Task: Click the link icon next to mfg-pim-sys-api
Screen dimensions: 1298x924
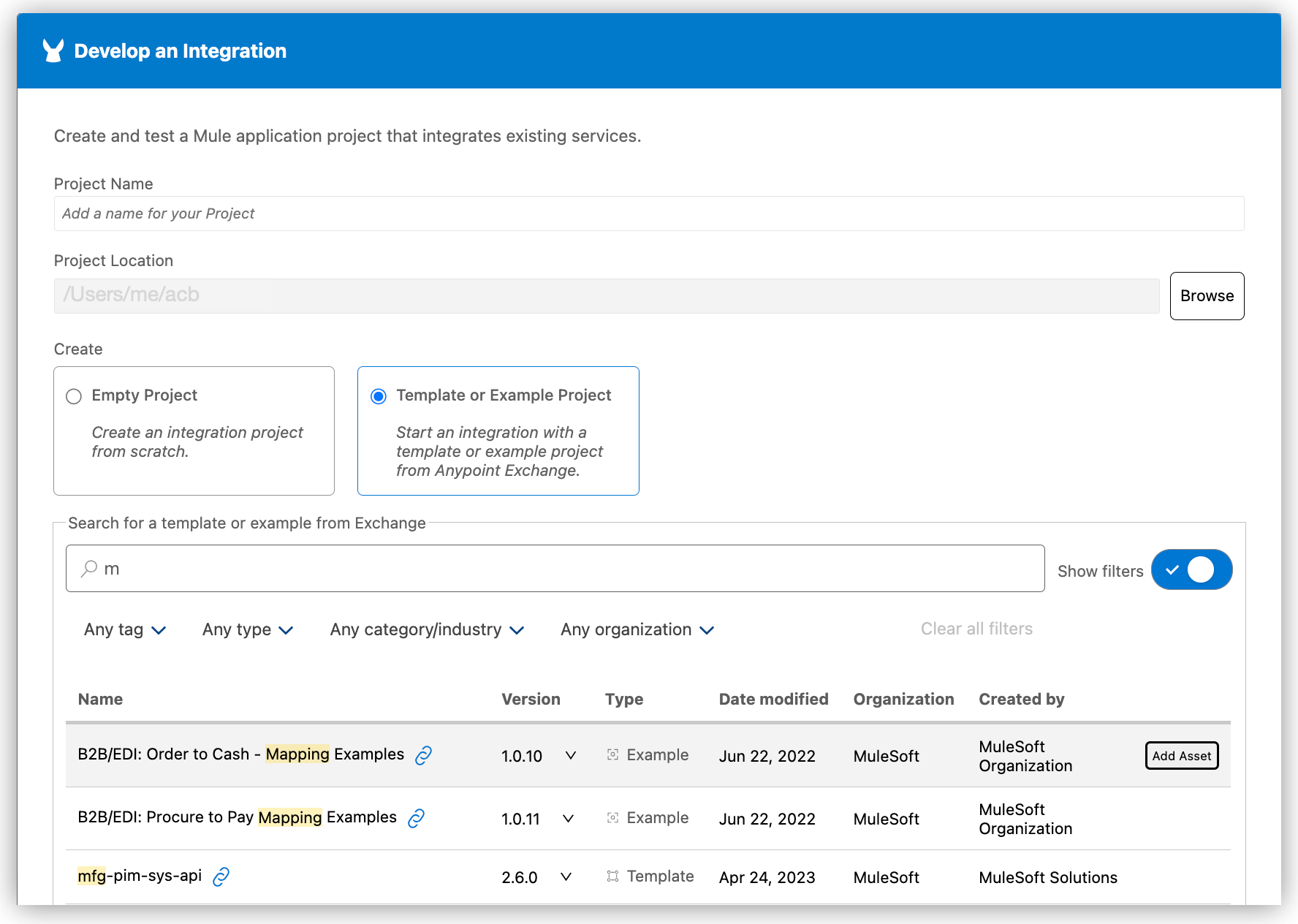Action: [221, 876]
